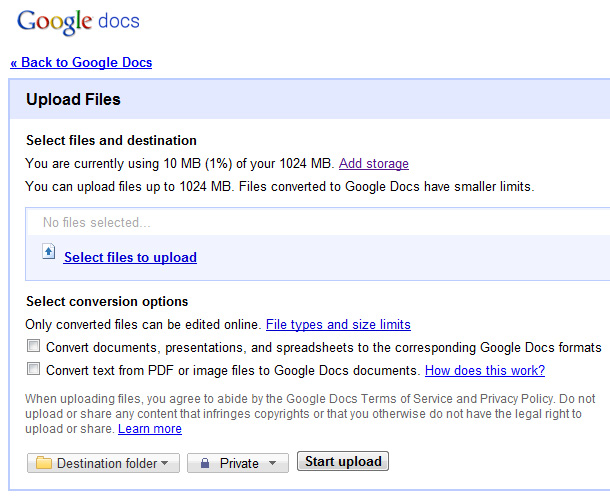The height and width of the screenshot is (499, 610).
Task: Enable Convert text from PDF or image
Action: tap(33, 368)
